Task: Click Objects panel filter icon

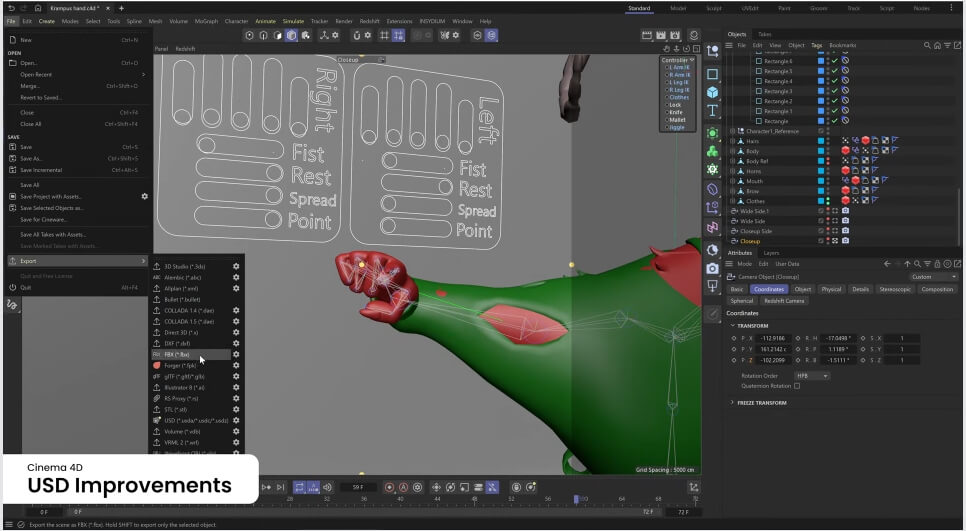Action: coord(947,46)
